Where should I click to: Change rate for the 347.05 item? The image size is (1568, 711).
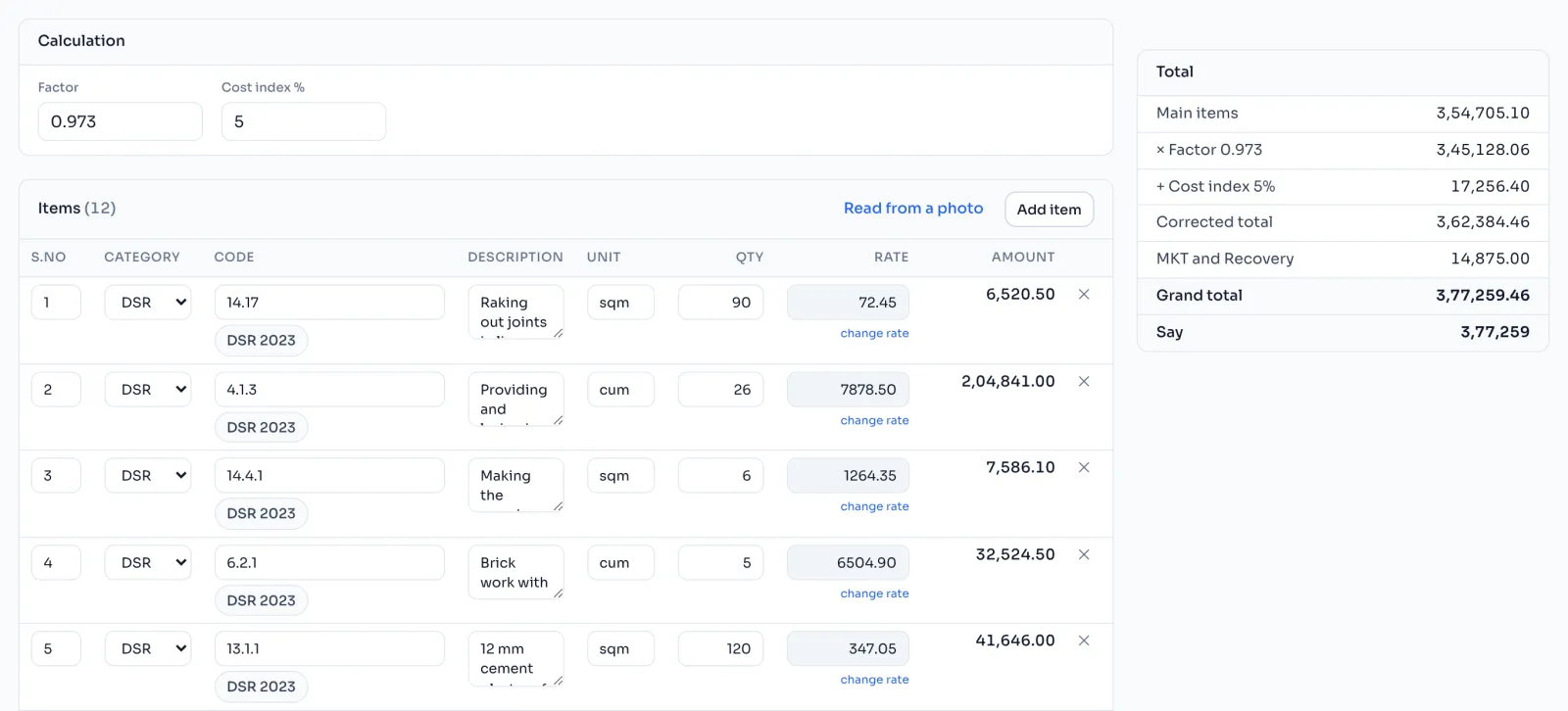(874, 680)
